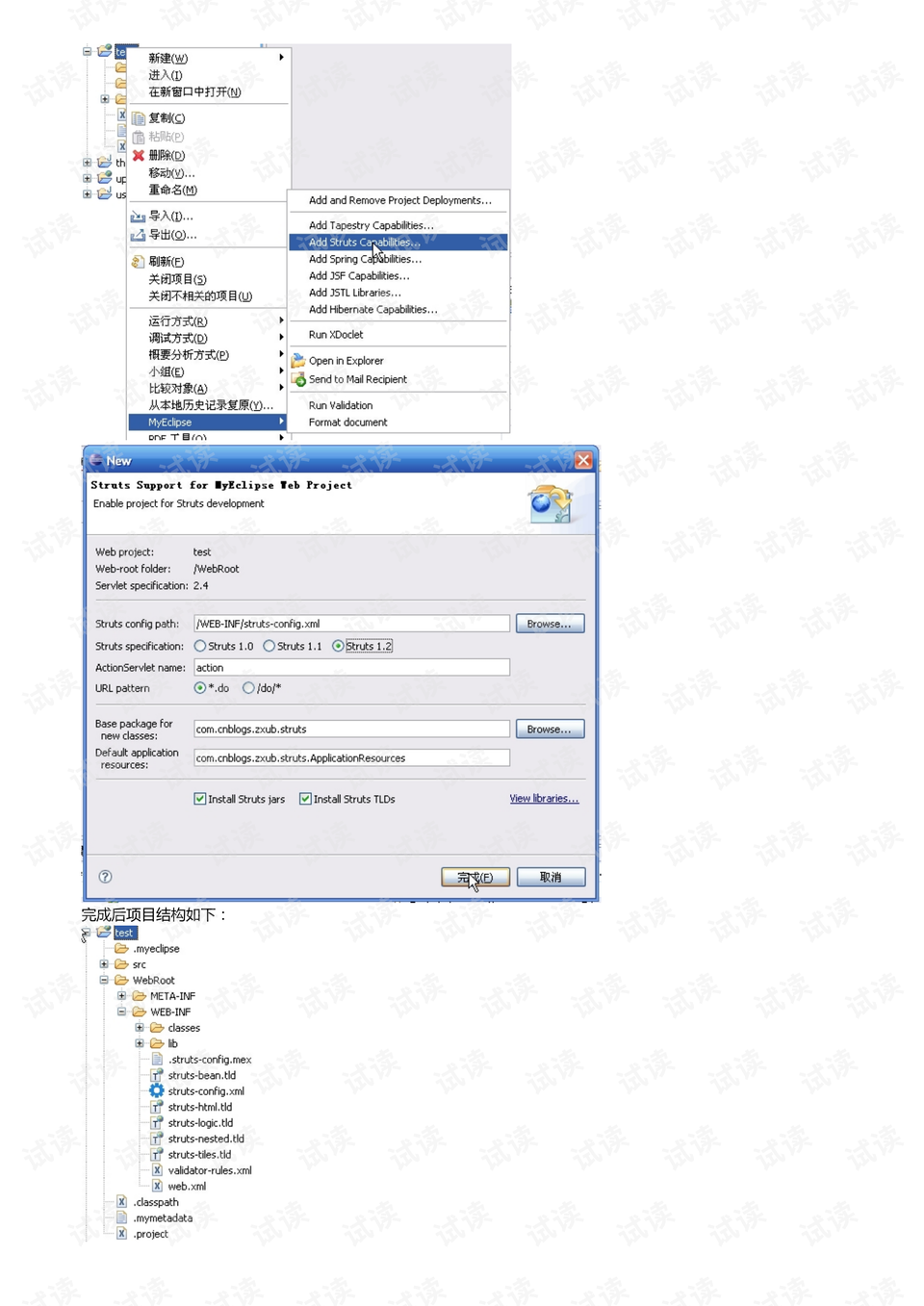Click the web.xml file icon
Screen dimensions: 924x1306
pos(157,1186)
